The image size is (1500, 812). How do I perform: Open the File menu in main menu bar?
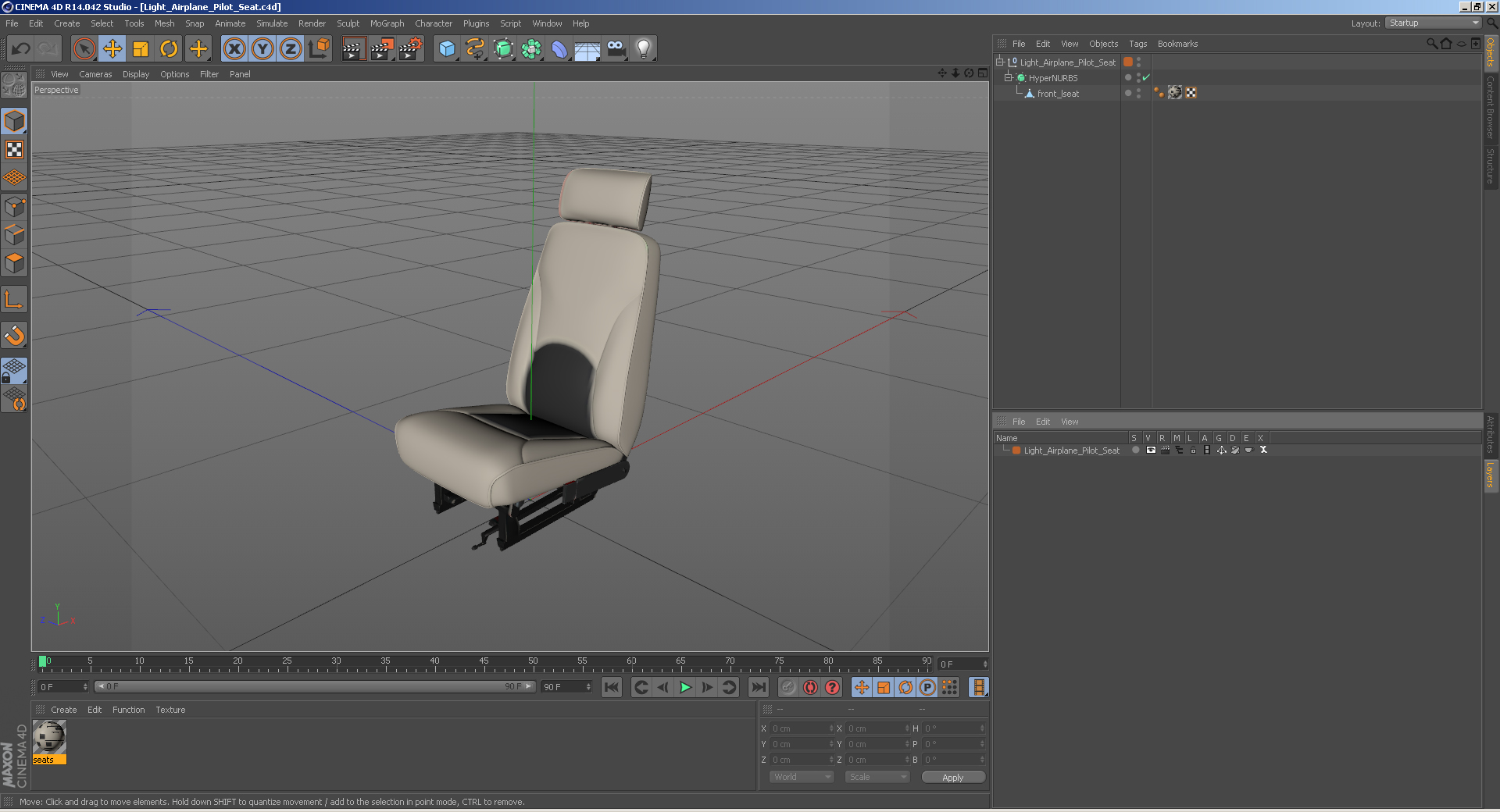(x=12, y=23)
